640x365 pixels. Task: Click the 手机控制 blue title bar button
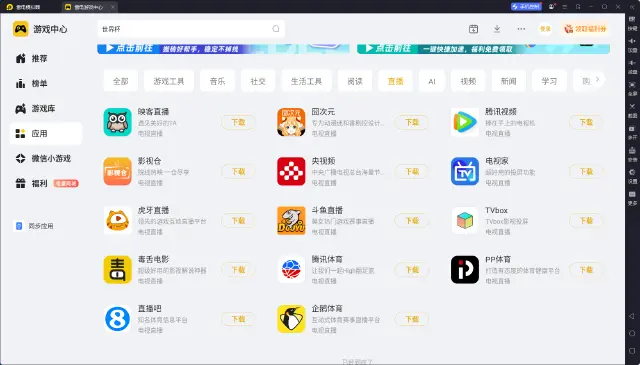pos(526,7)
